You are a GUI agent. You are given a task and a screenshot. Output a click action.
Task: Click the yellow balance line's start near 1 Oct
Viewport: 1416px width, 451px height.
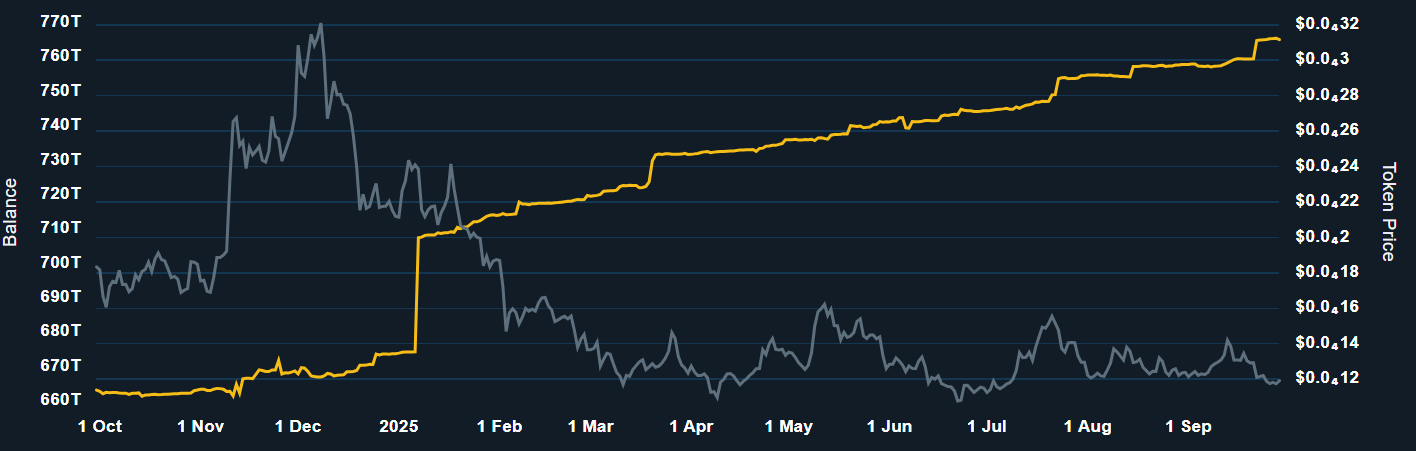(96, 390)
